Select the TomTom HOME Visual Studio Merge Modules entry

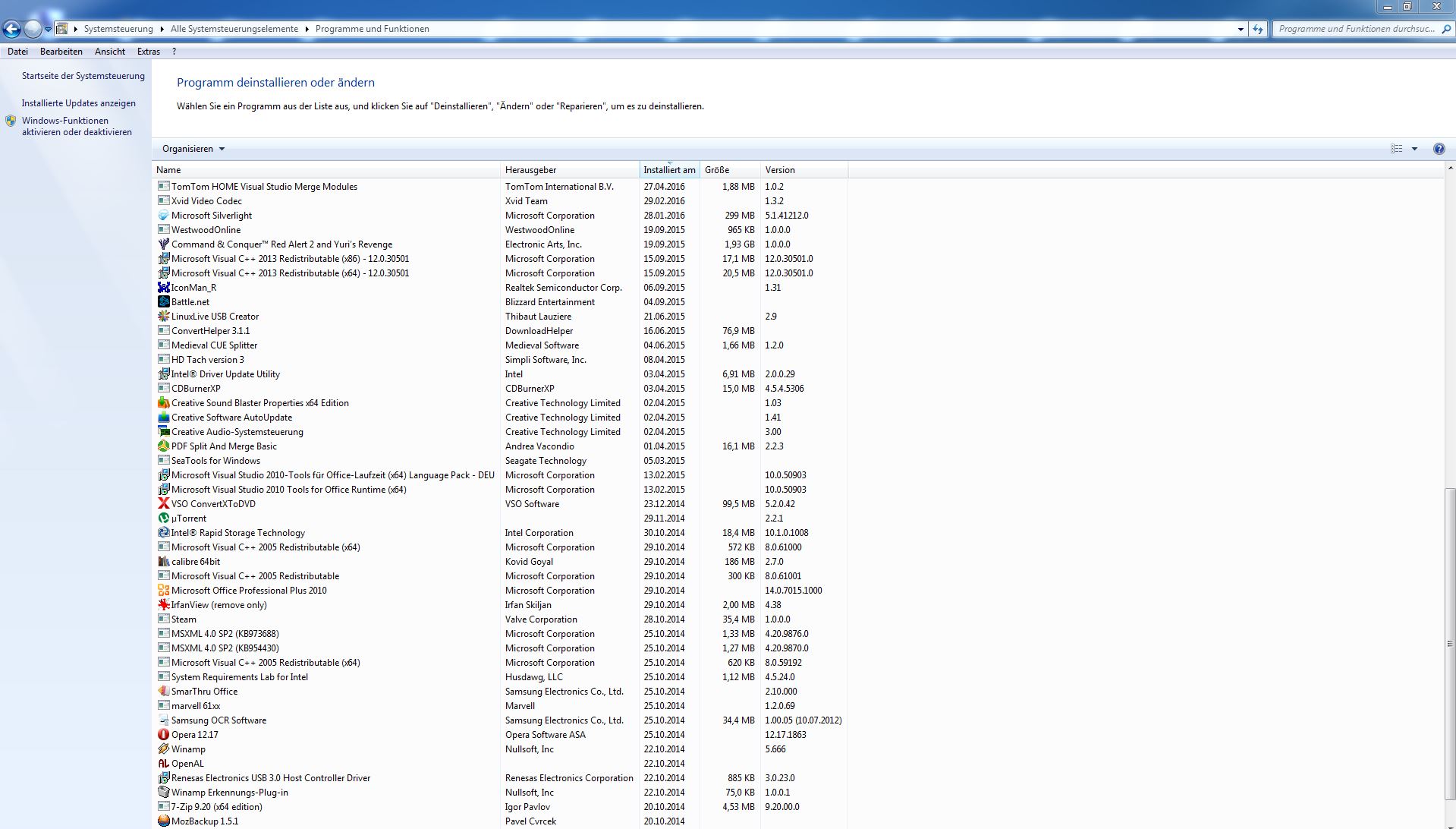point(501,187)
